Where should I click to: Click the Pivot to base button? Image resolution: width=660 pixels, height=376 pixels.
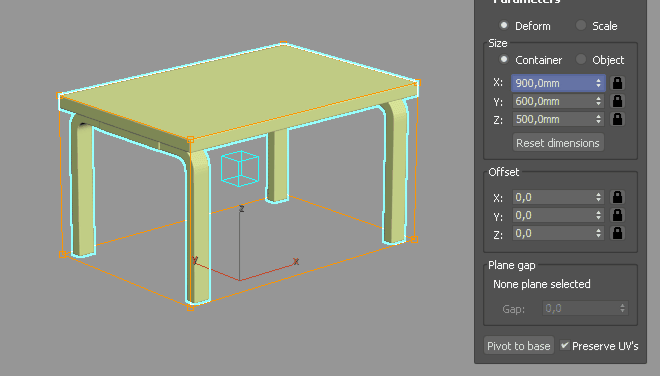(519, 346)
